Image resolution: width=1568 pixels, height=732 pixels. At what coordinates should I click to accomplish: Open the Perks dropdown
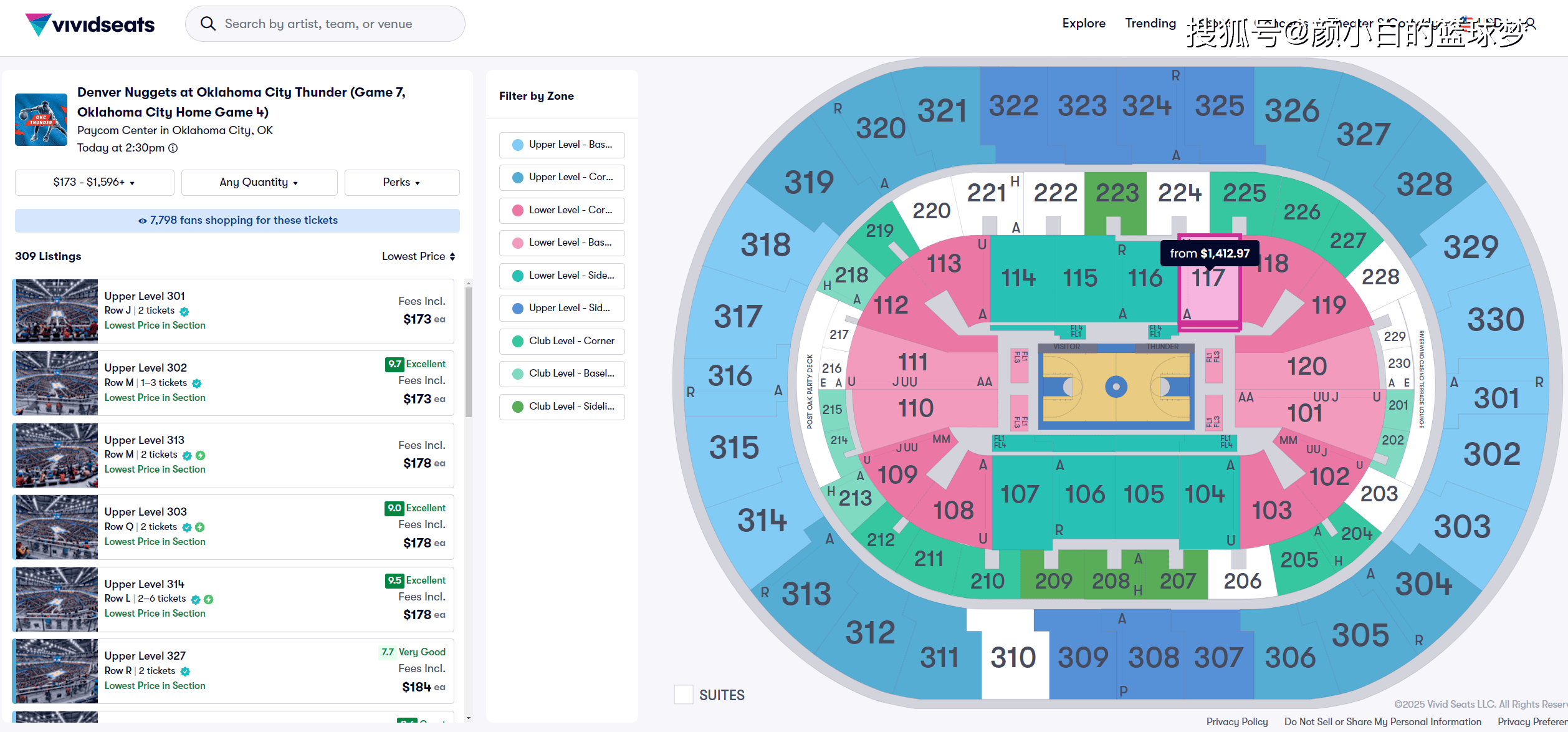(x=401, y=183)
